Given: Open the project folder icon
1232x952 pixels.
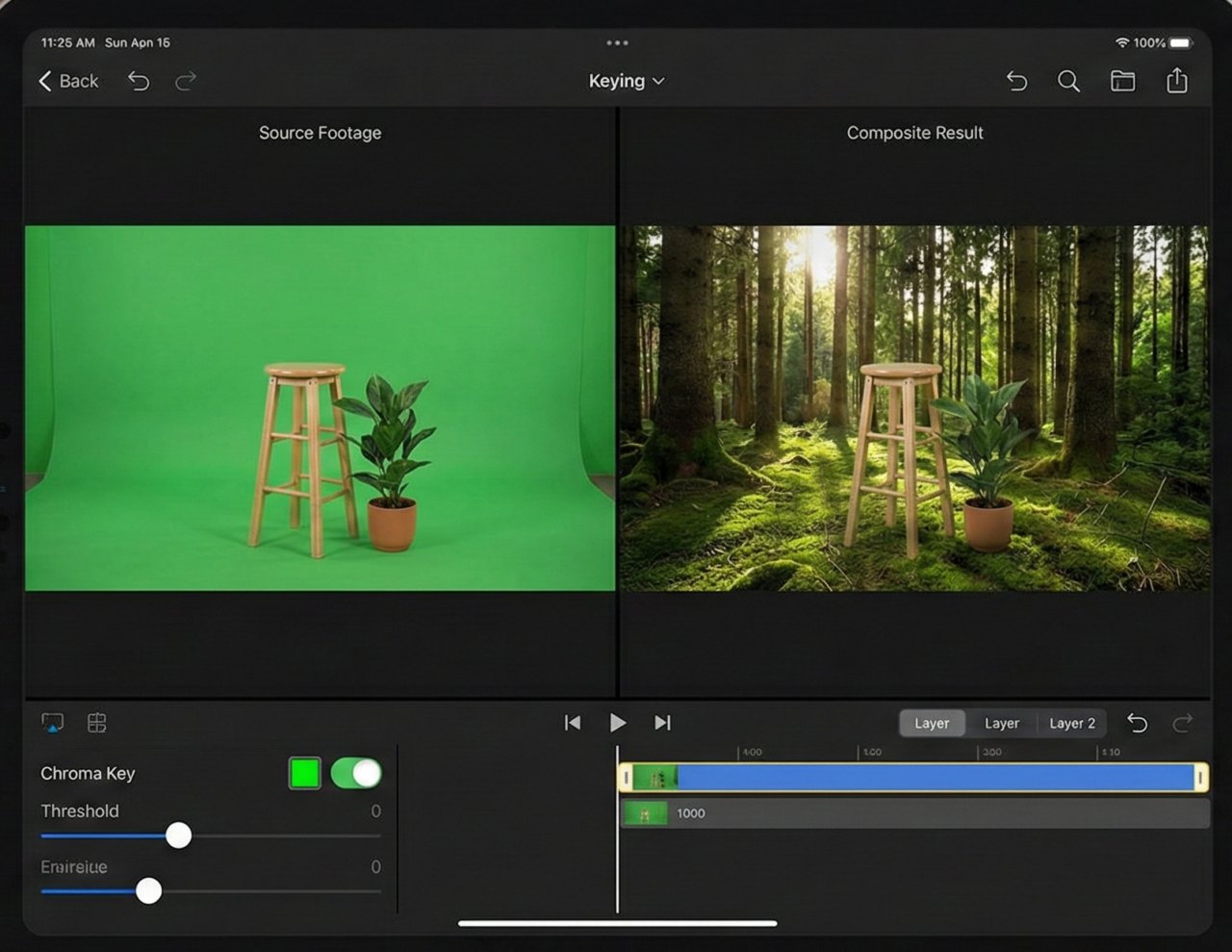Looking at the screenshot, I should [x=1122, y=82].
